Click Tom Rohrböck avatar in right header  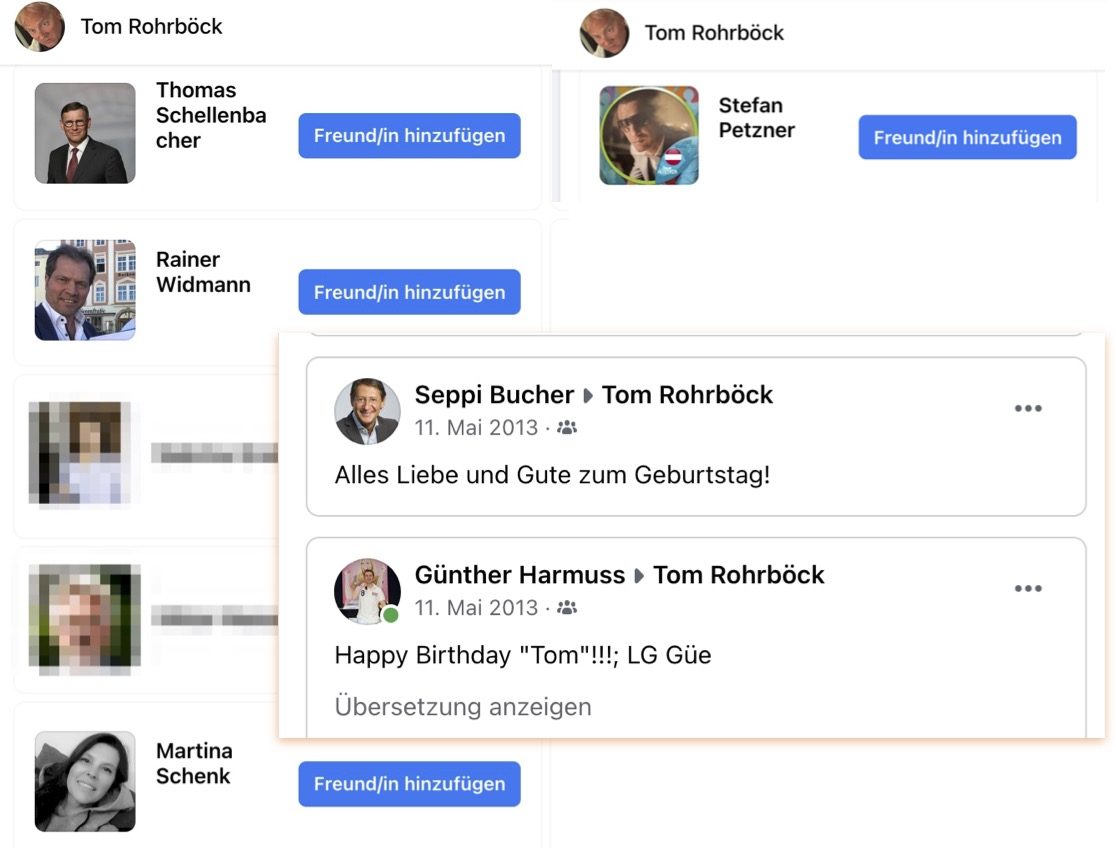click(x=604, y=33)
